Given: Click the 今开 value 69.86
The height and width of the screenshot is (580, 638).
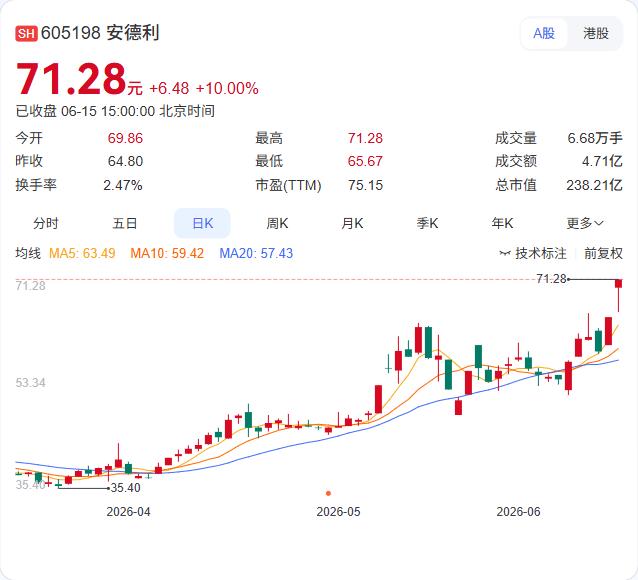Looking at the screenshot, I should pyautogui.click(x=125, y=138).
